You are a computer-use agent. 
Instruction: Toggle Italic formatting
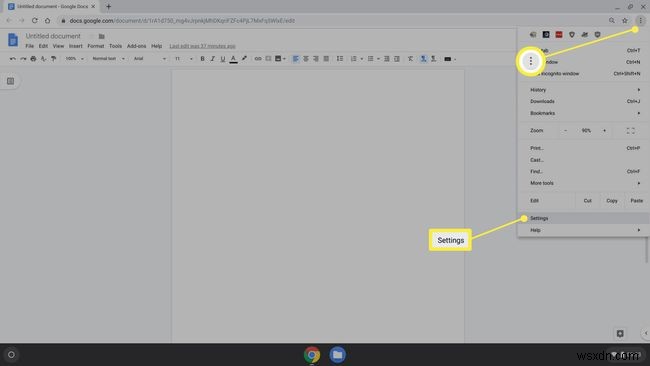(x=213, y=59)
